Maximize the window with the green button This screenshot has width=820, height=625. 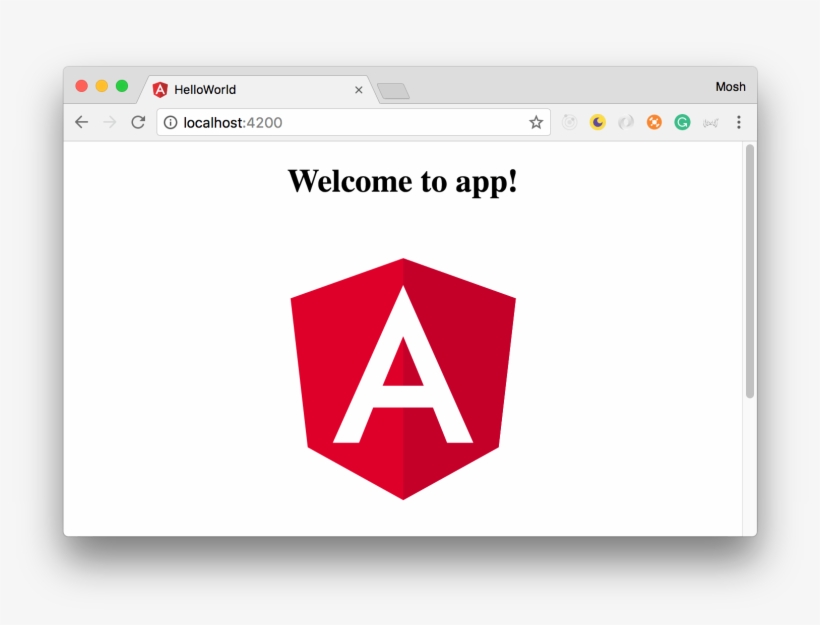(x=122, y=86)
